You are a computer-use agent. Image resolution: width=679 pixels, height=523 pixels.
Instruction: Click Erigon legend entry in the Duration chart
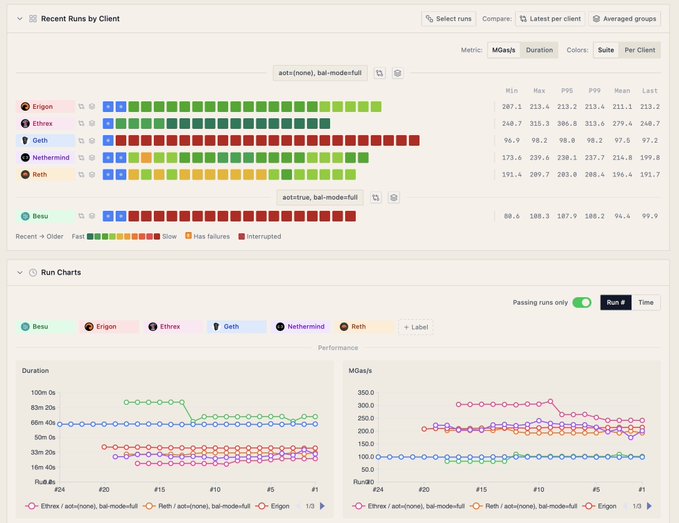(273, 506)
